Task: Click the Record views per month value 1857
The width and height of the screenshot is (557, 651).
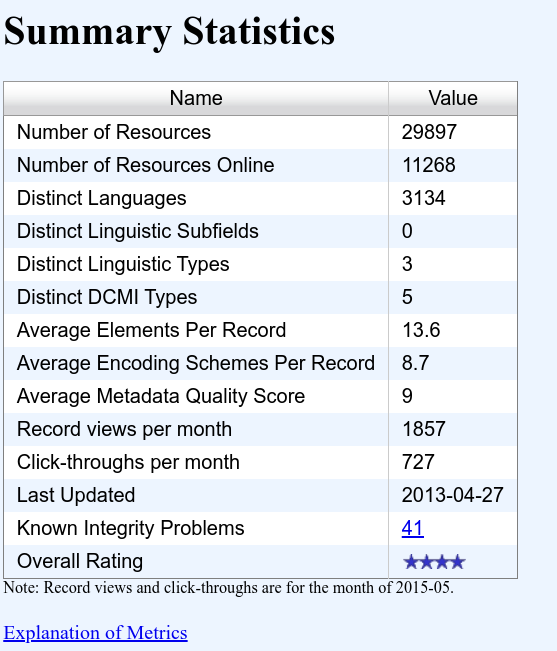Action: (x=424, y=429)
